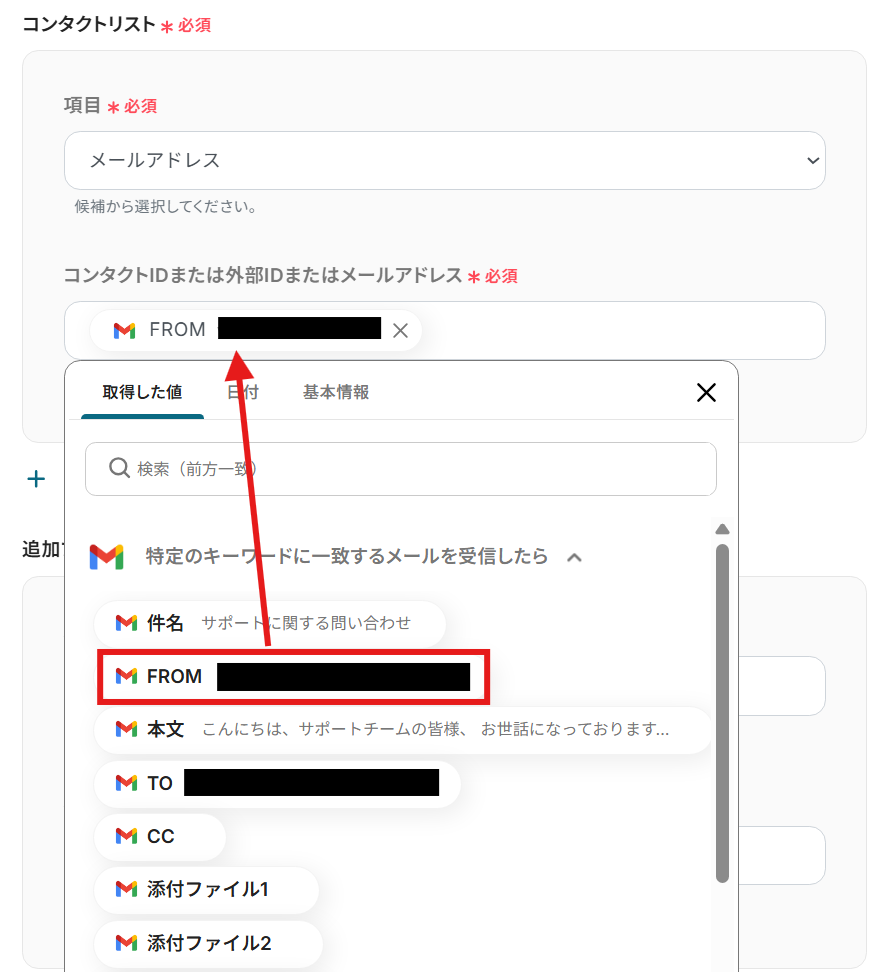The width and height of the screenshot is (874, 972).
Task: Select the FROM value in the list
Action: tap(292, 677)
